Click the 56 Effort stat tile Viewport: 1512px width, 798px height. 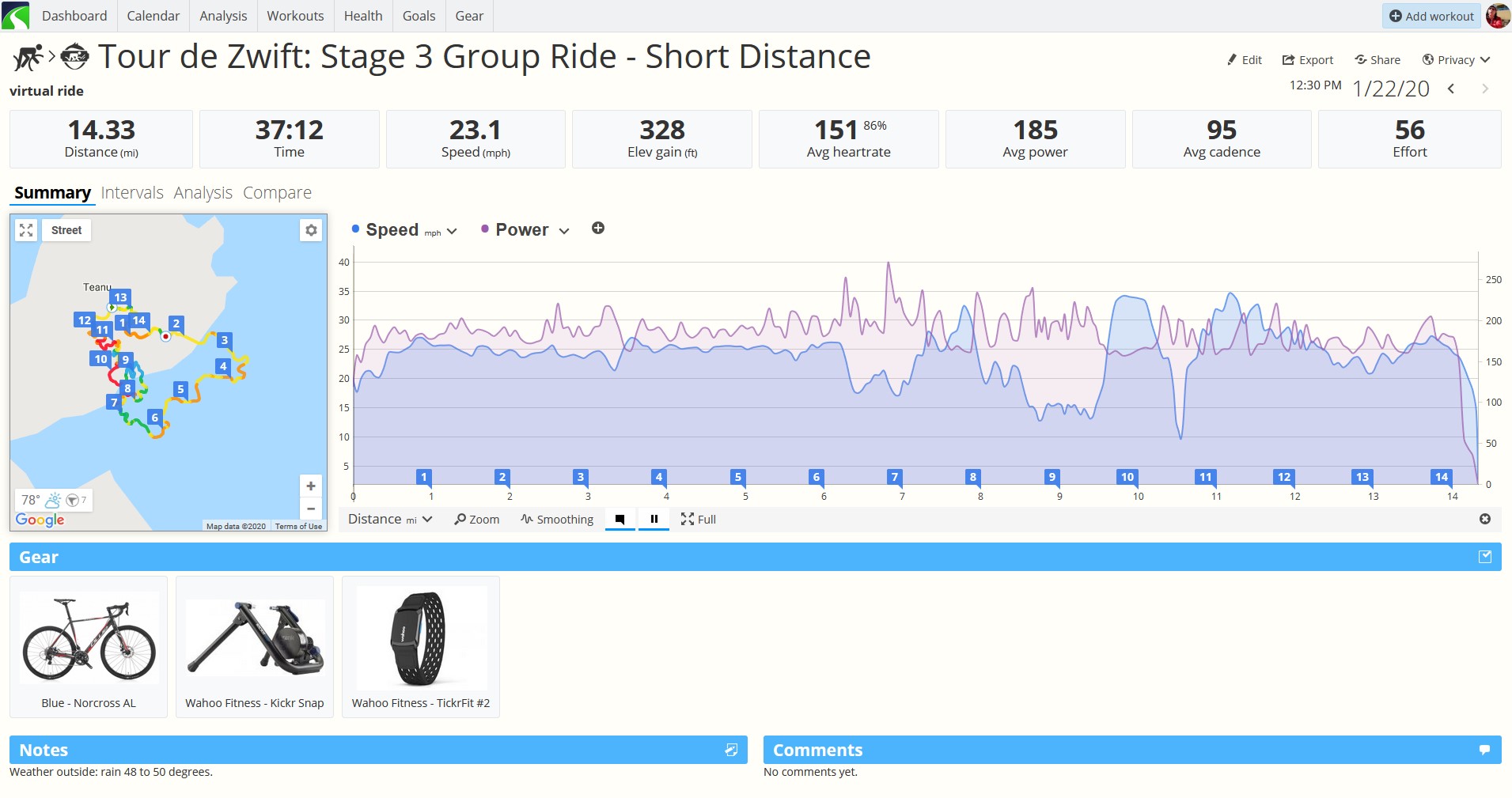pos(1410,139)
